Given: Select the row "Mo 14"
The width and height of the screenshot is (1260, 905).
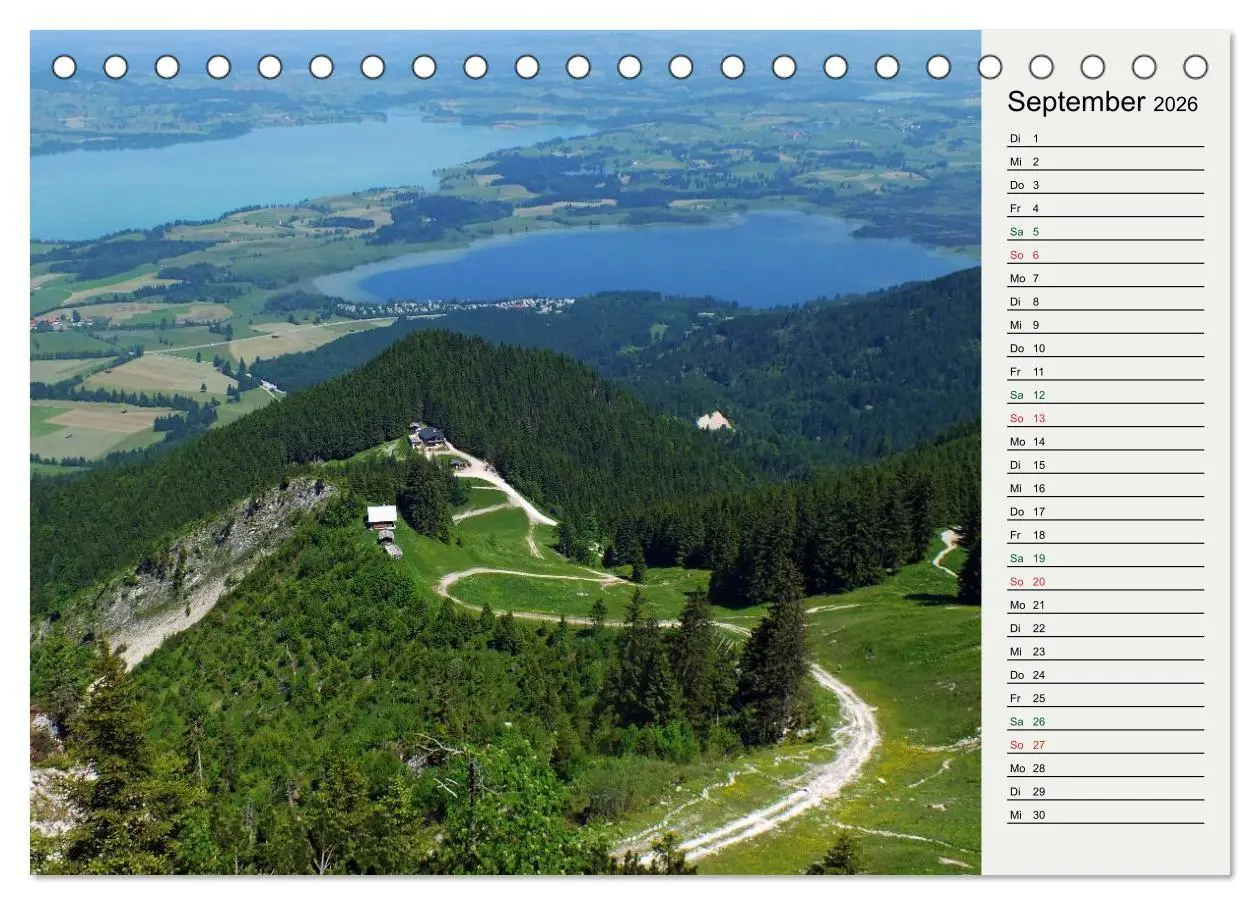Looking at the screenshot, I should pyautogui.click(x=1105, y=441).
